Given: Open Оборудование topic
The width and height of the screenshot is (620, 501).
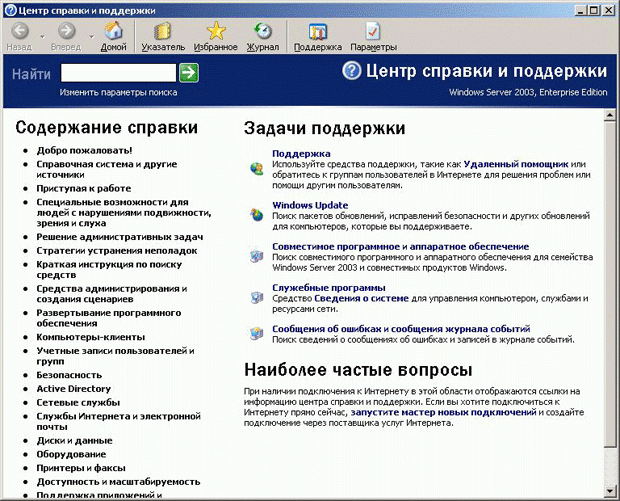Looking at the screenshot, I should click(x=71, y=455).
